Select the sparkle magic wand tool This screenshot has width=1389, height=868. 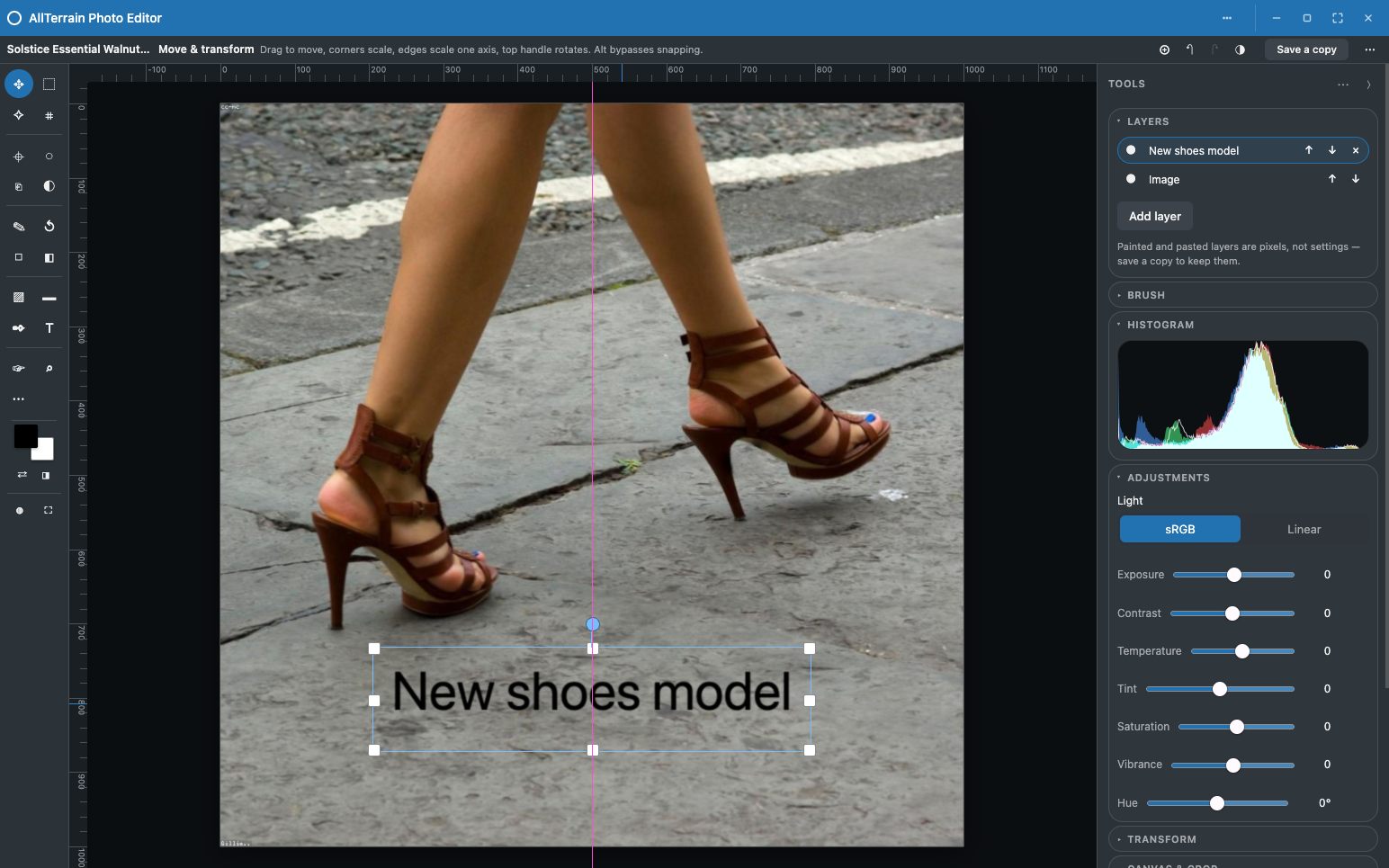[19, 115]
